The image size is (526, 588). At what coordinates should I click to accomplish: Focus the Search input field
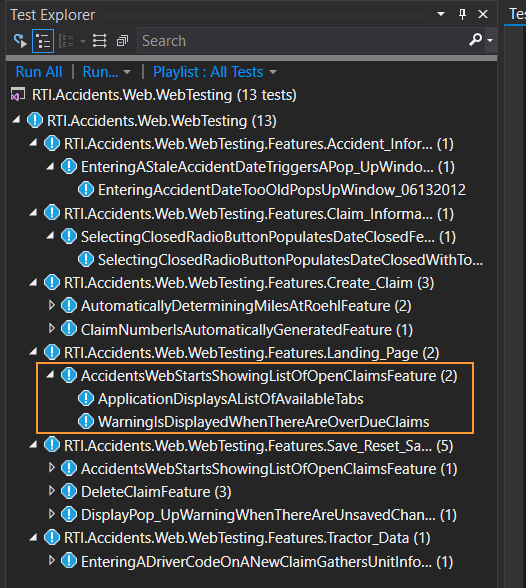tap(303, 40)
